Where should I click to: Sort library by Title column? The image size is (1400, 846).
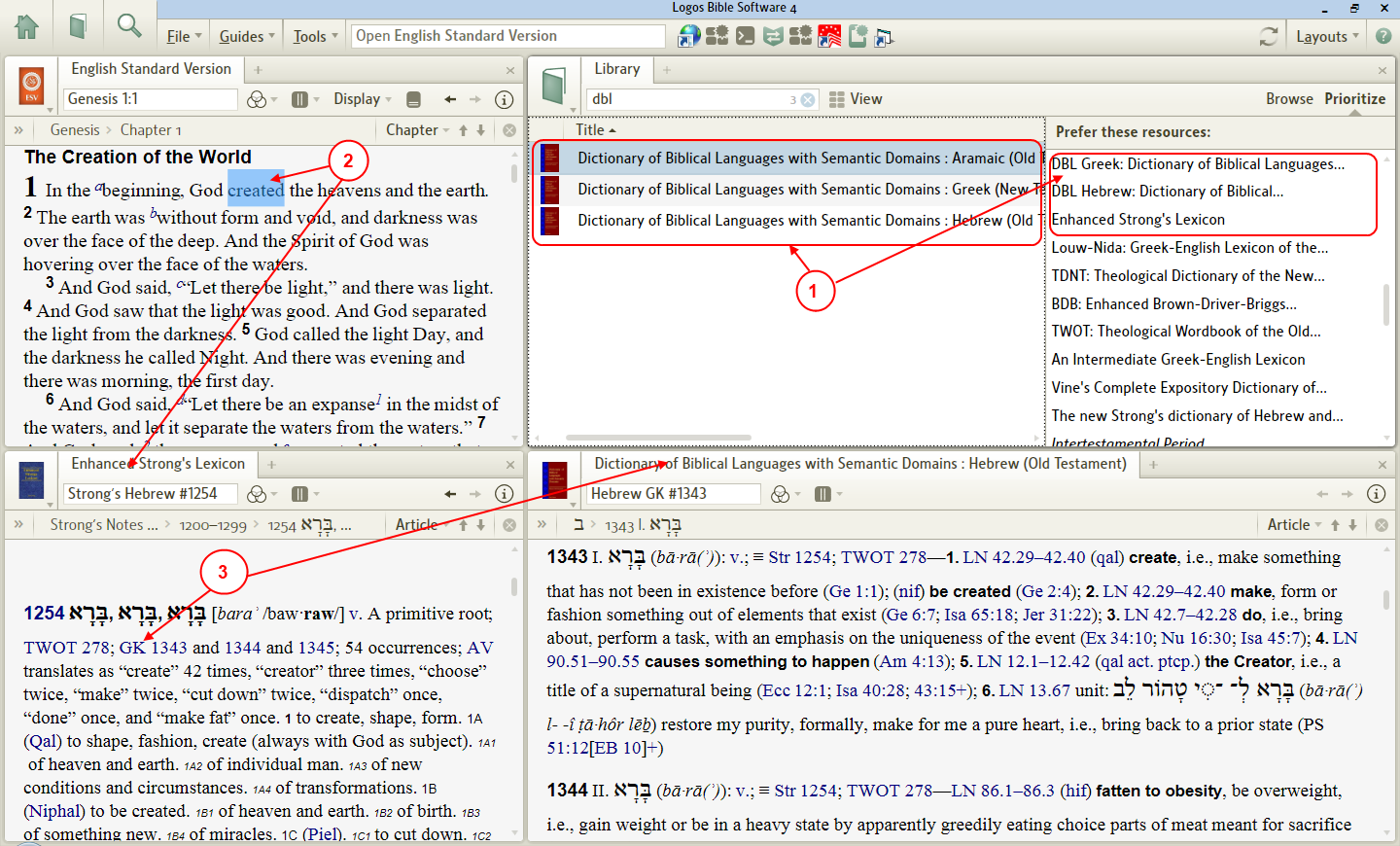click(x=595, y=130)
